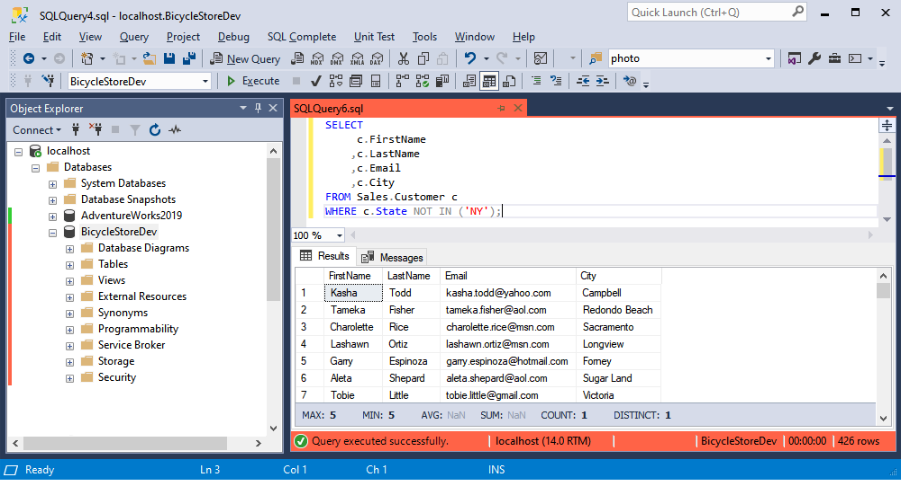Toggle Results to Grid output mode
The image size is (901, 480).
pos(489,81)
